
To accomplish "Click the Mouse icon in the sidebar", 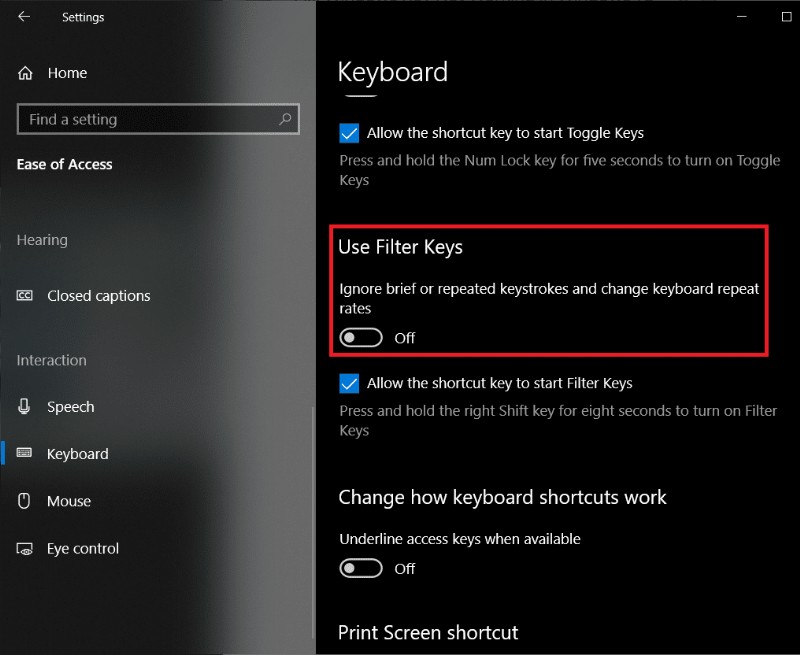I will [x=23, y=501].
